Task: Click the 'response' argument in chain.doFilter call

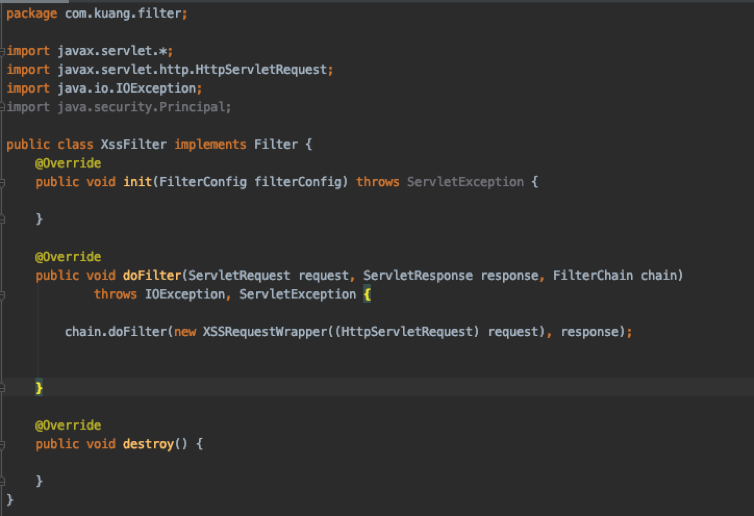Action: (589, 332)
